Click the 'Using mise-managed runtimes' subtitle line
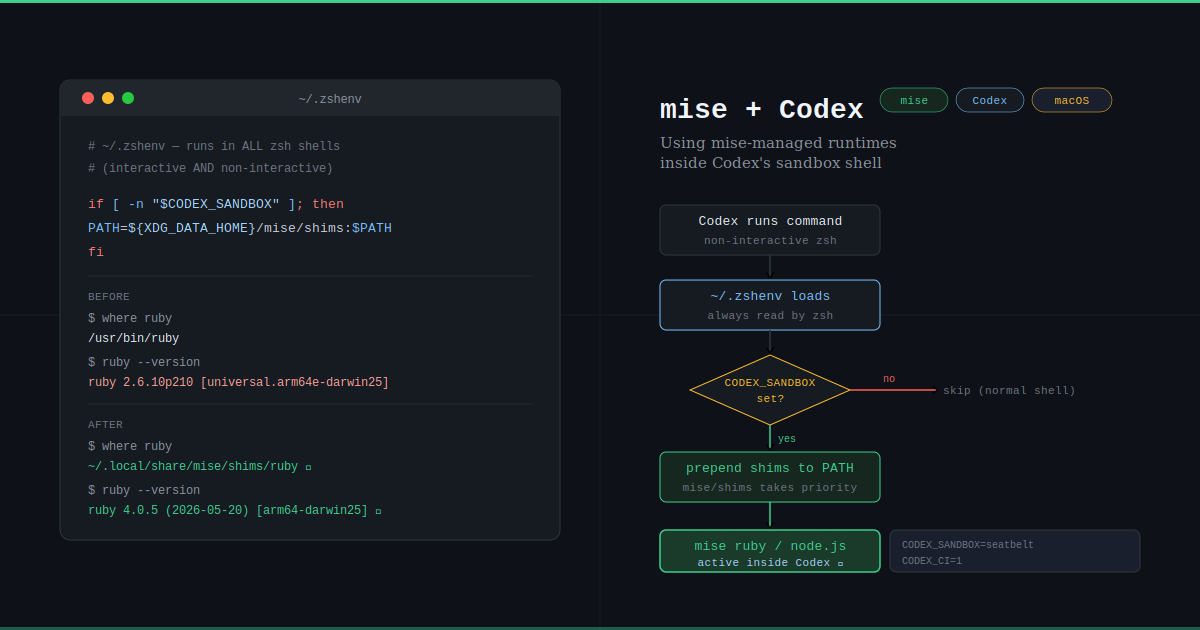This screenshot has width=1200, height=630. [x=778, y=143]
